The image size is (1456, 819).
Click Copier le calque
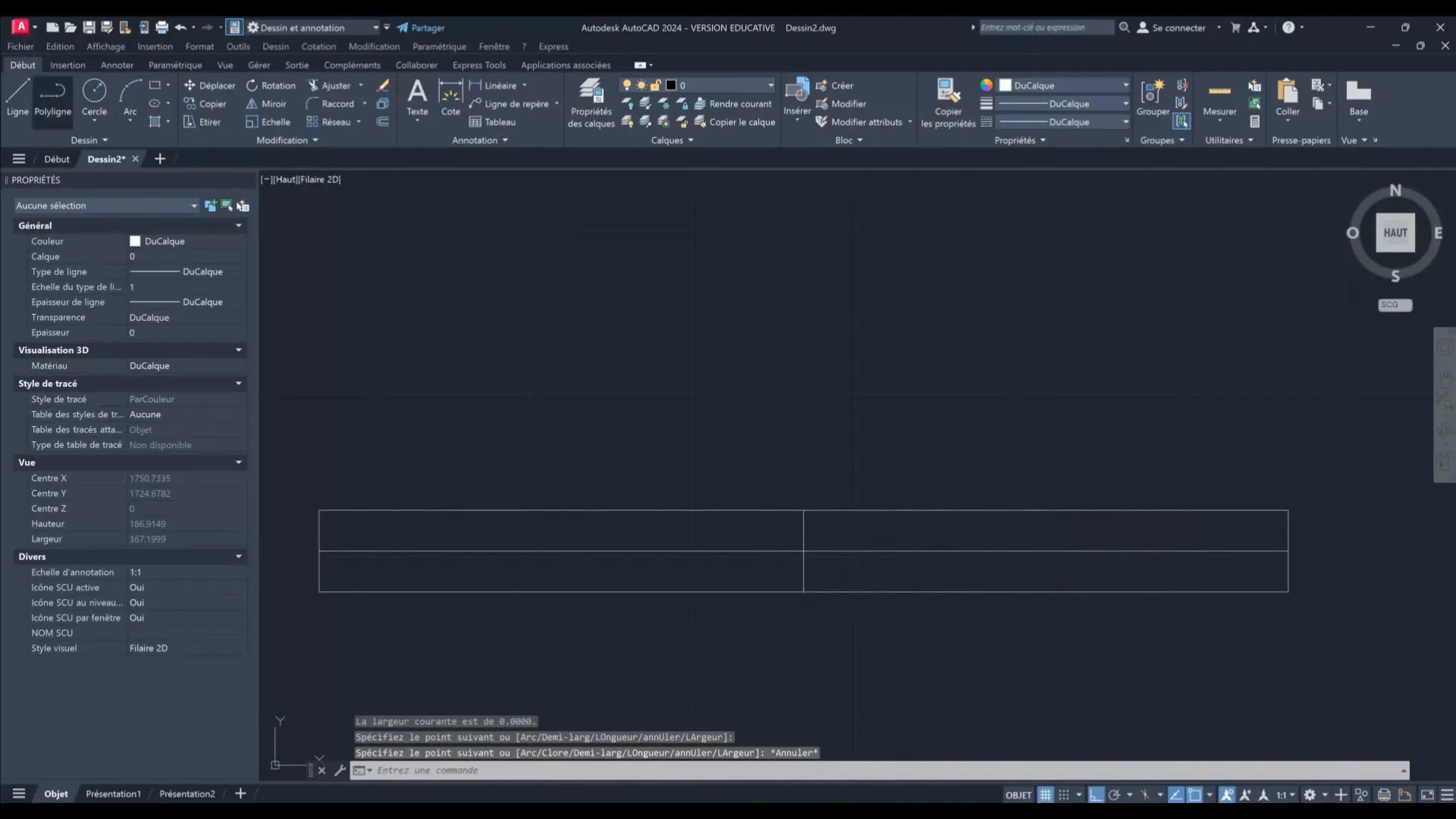click(x=734, y=122)
